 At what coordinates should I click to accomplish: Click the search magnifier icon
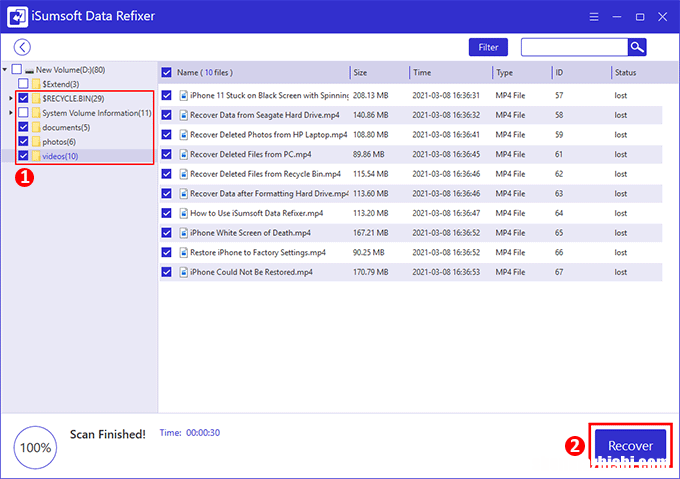click(x=637, y=47)
